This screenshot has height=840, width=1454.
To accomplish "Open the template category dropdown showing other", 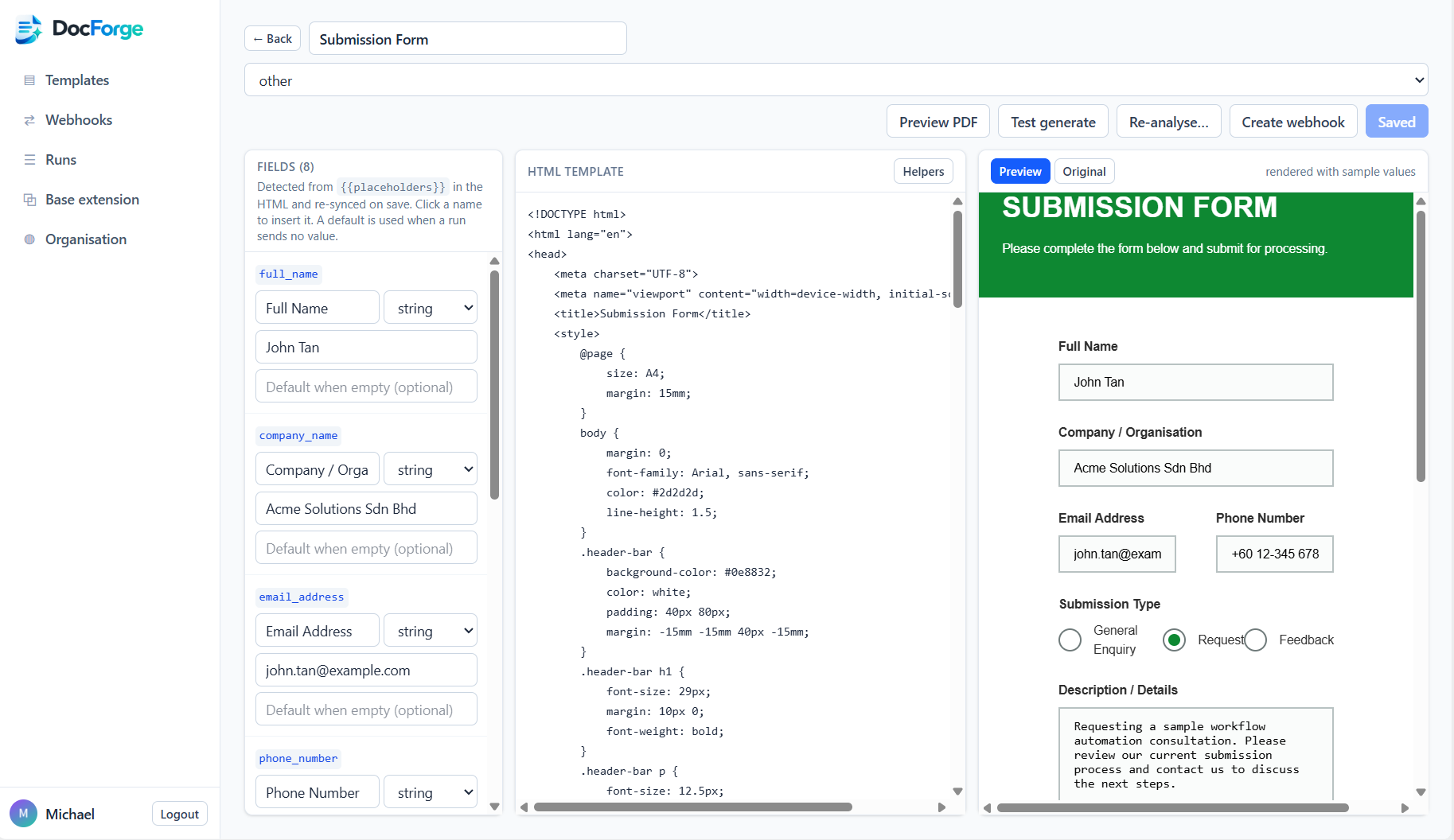I will click(836, 80).
